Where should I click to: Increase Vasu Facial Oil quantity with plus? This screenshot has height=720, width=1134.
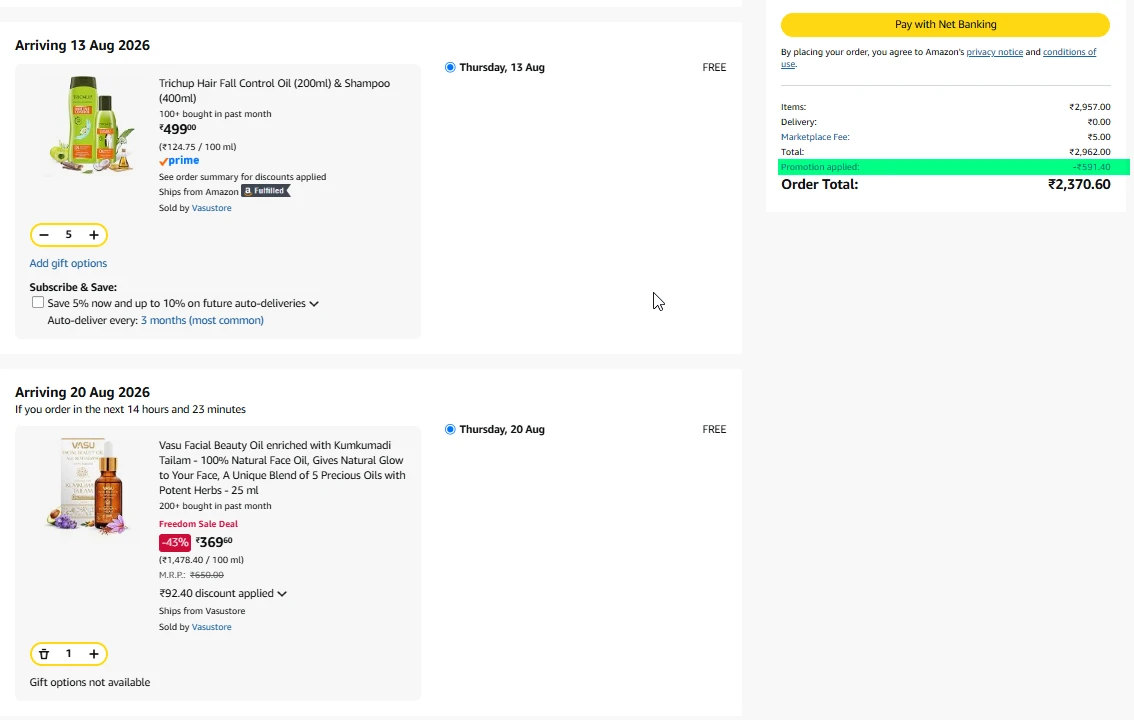93,654
